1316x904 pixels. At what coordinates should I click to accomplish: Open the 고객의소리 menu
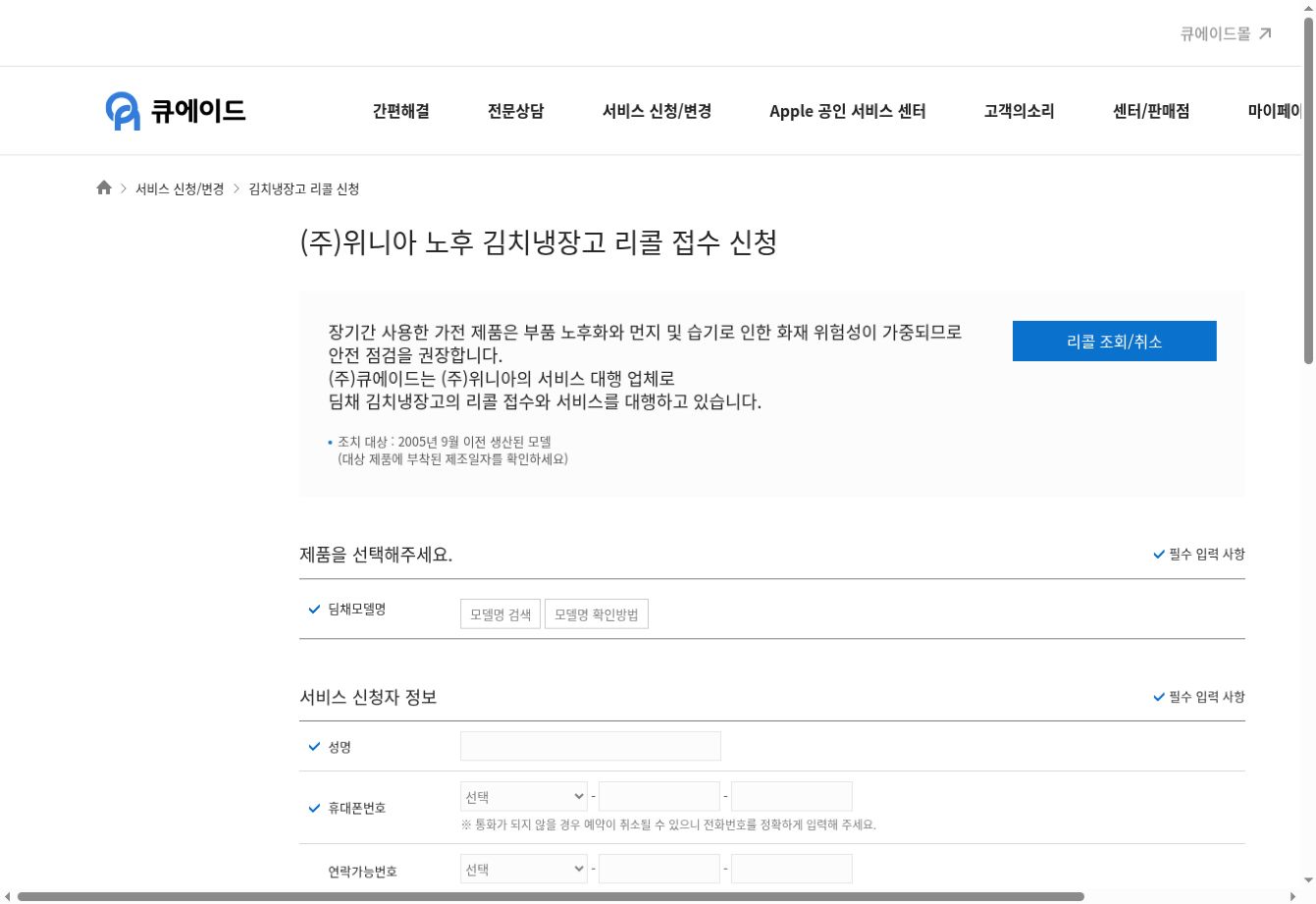click(1019, 111)
